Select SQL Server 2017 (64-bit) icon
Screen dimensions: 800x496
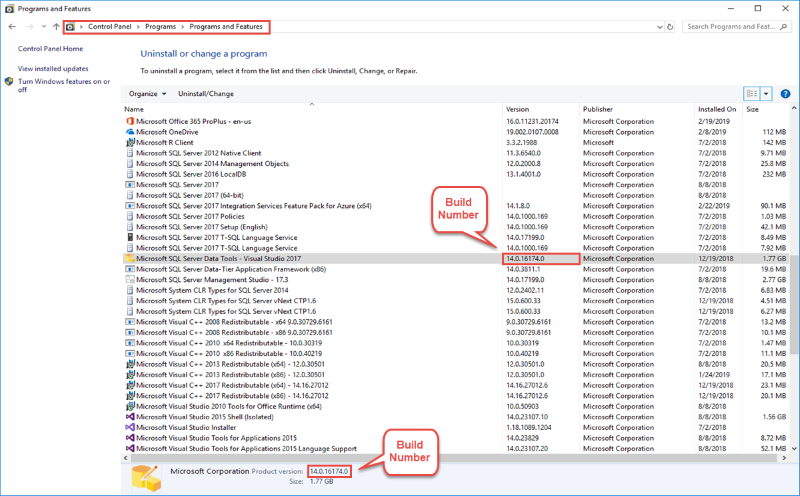pyautogui.click(x=130, y=195)
